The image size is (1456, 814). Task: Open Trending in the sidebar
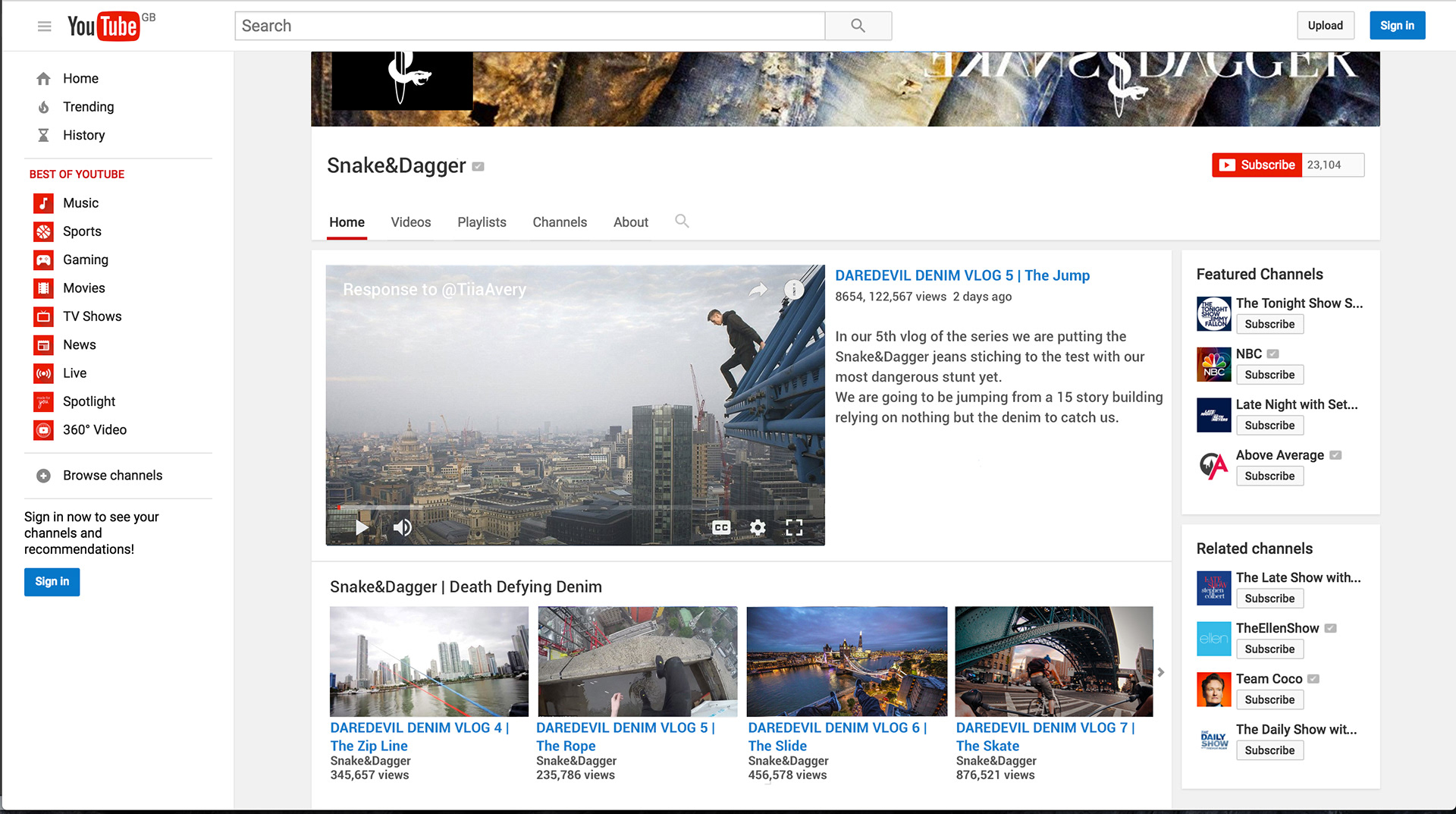click(88, 107)
